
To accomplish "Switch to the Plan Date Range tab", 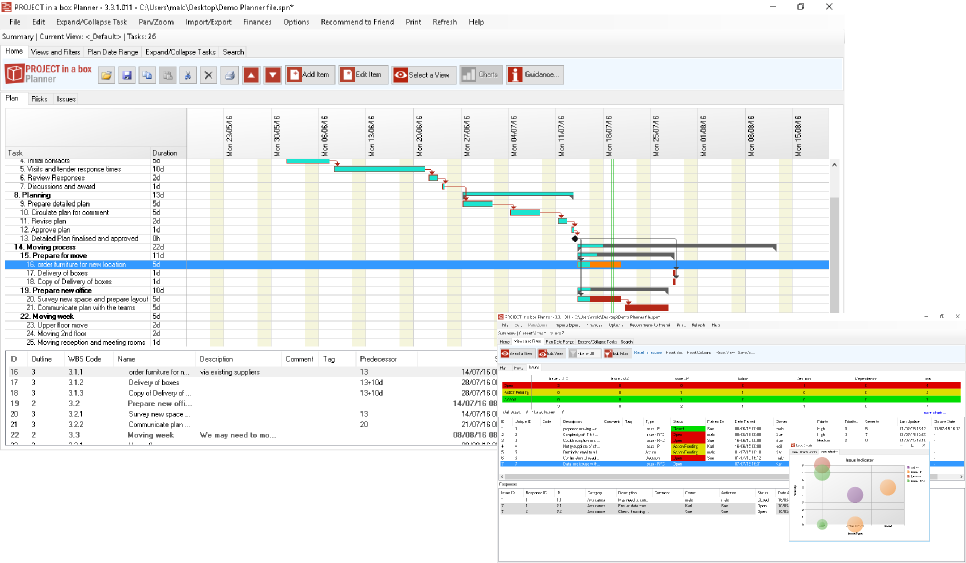I will pyautogui.click(x=113, y=52).
